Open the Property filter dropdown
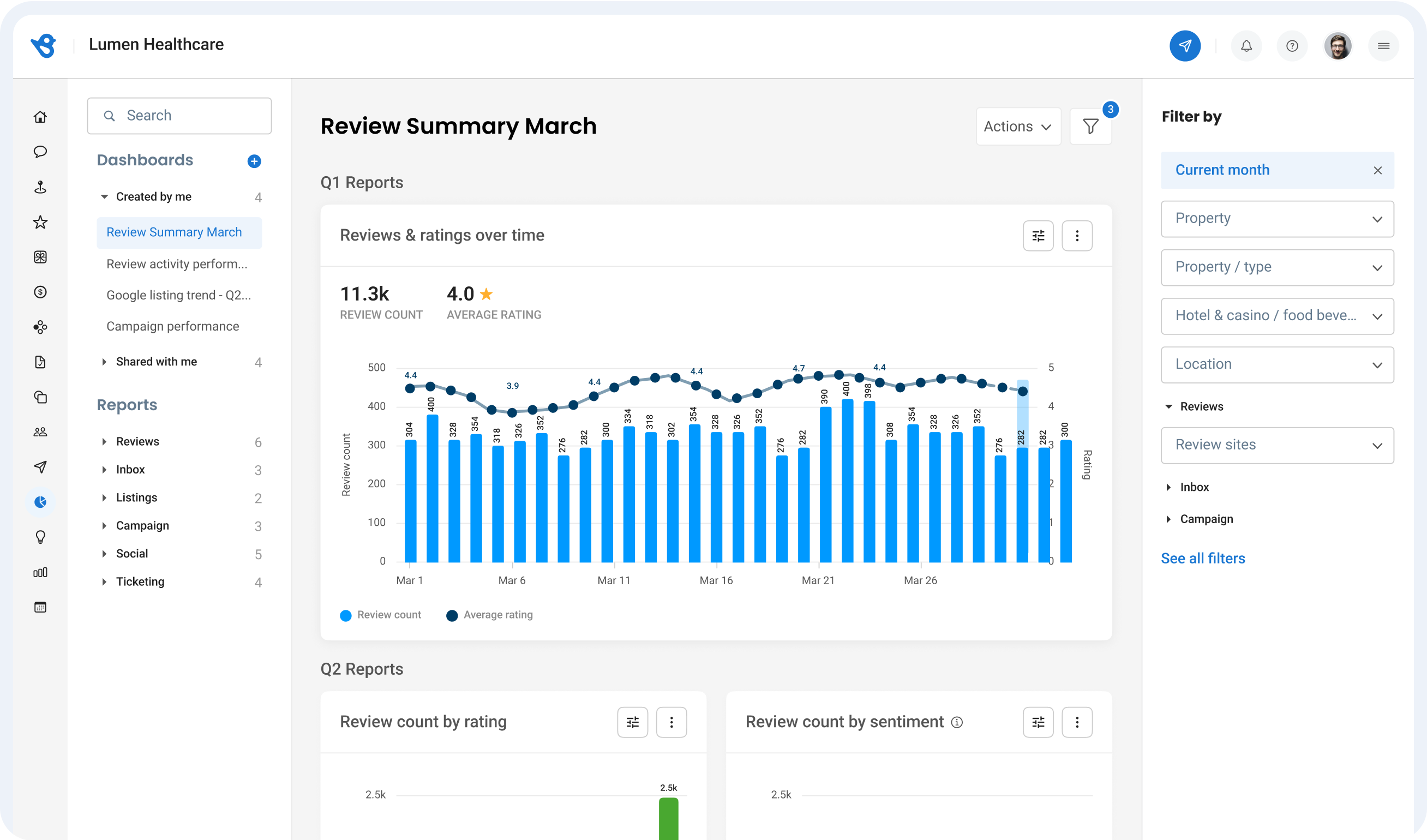 click(x=1277, y=219)
